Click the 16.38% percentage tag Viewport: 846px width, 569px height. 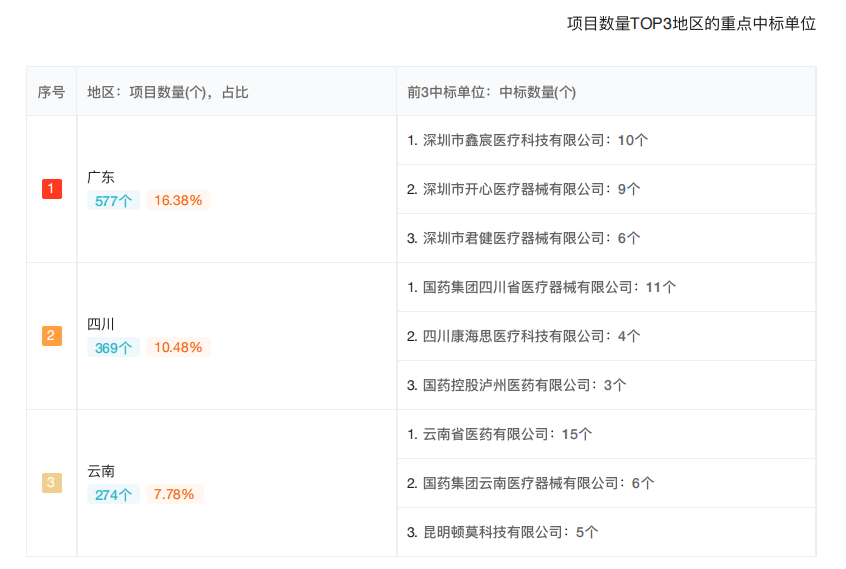(178, 200)
